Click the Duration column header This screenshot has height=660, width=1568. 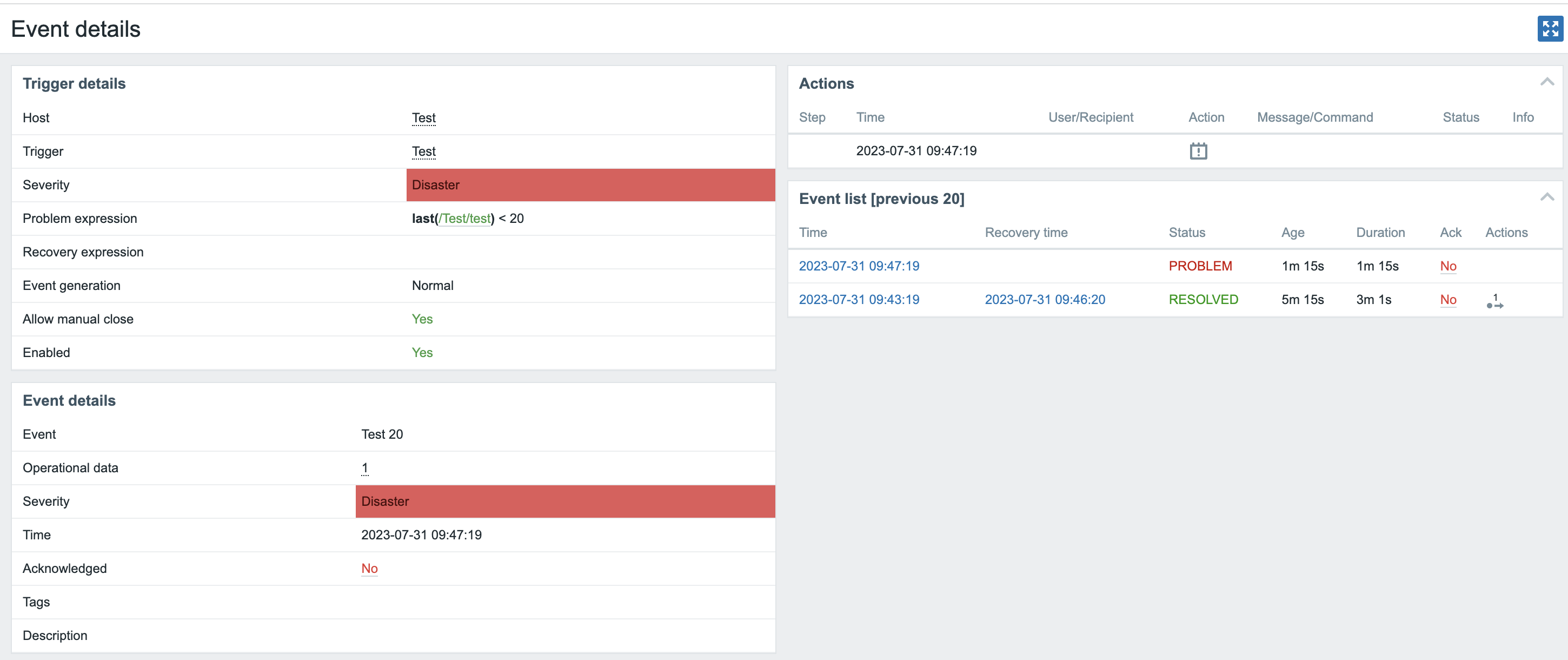click(1380, 233)
